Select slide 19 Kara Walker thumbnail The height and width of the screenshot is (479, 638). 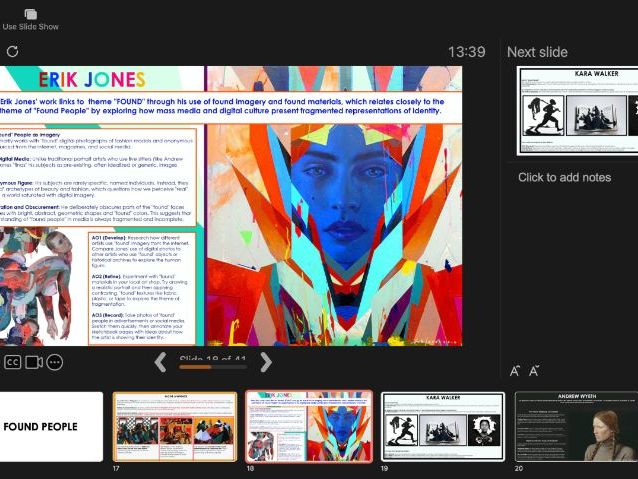point(443,427)
